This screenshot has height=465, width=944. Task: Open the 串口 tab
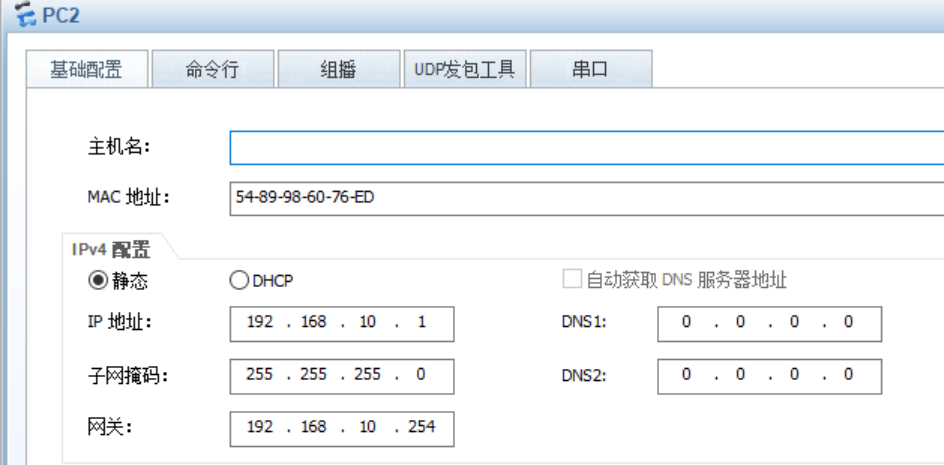[x=590, y=70]
